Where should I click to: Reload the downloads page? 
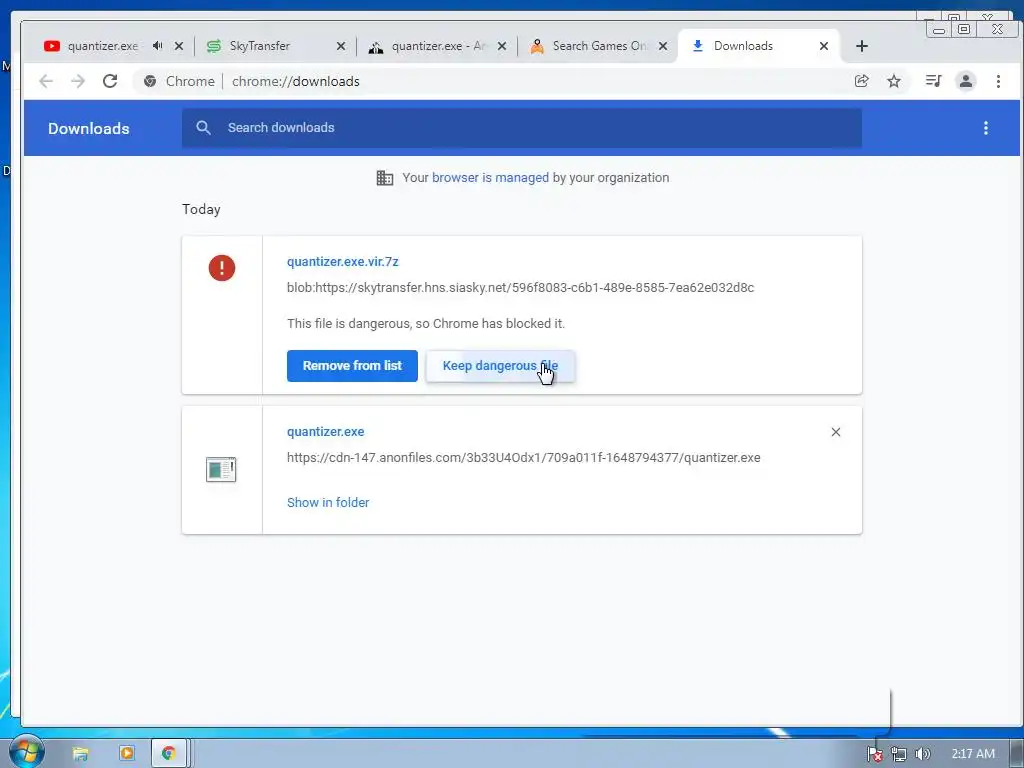(110, 81)
